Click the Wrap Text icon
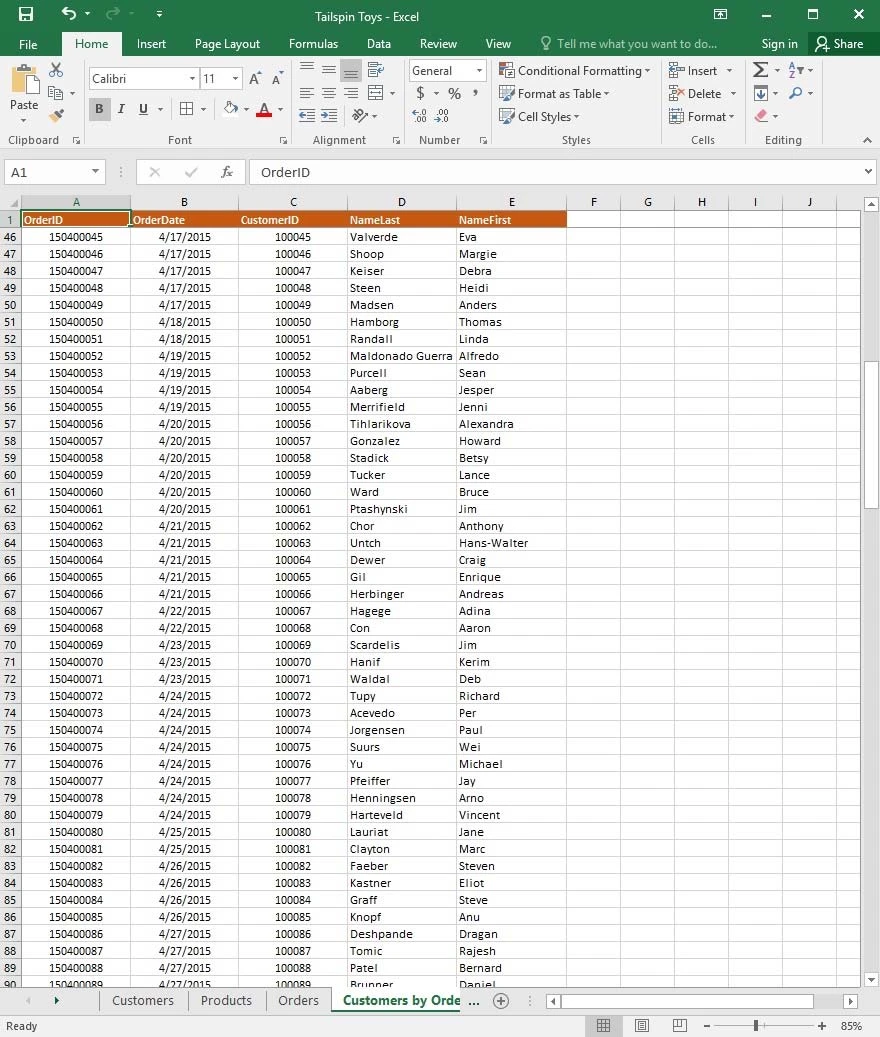This screenshot has width=880, height=1037. pyautogui.click(x=376, y=70)
